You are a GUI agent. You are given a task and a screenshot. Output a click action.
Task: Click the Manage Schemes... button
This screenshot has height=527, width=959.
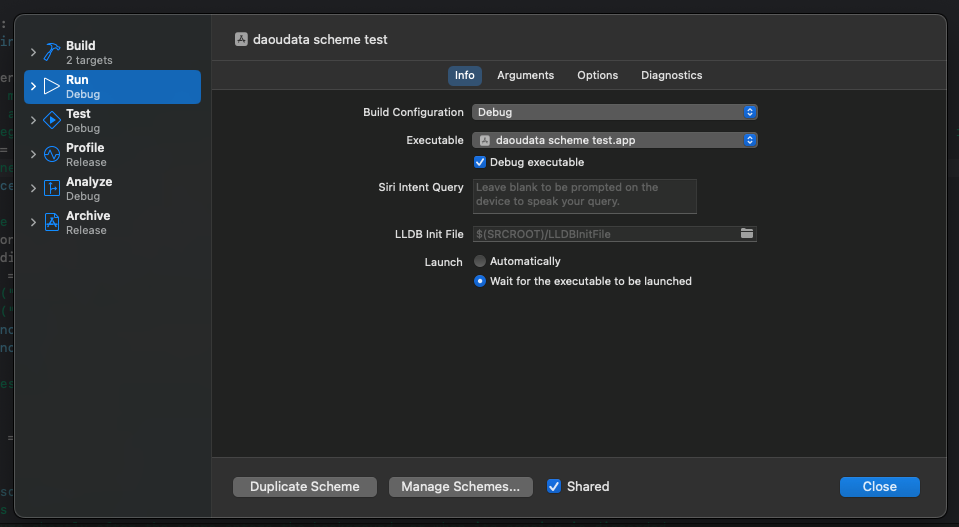pos(461,487)
